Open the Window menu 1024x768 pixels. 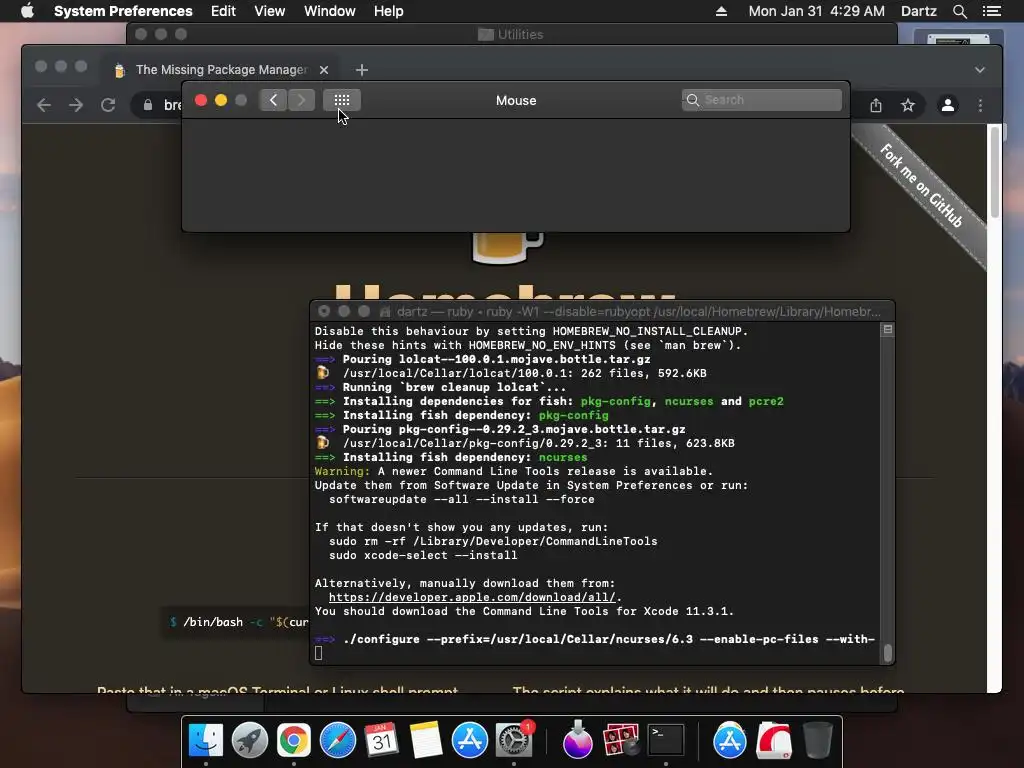click(x=330, y=11)
